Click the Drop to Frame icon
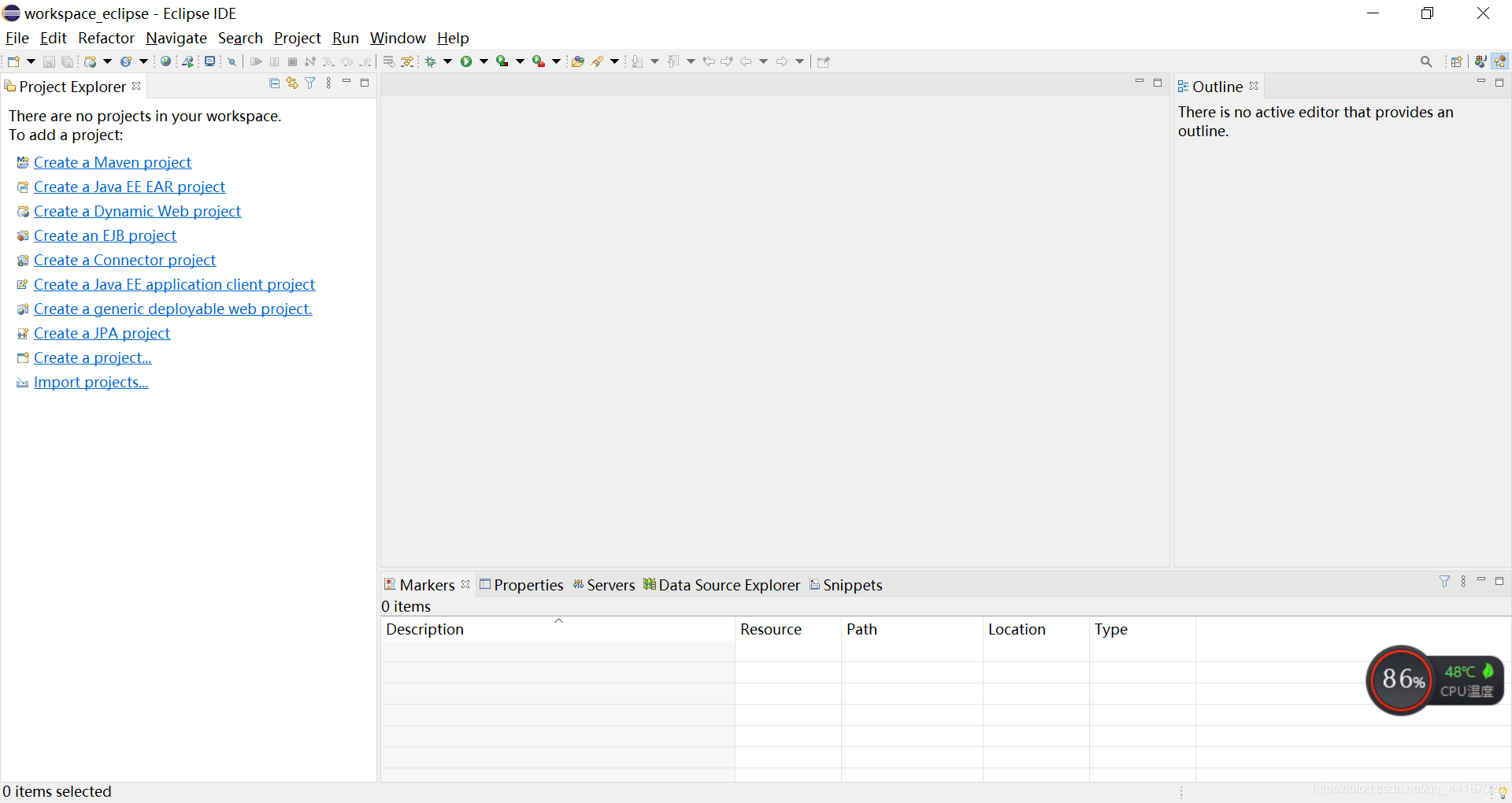This screenshot has width=1512, height=803. point(388,61)
